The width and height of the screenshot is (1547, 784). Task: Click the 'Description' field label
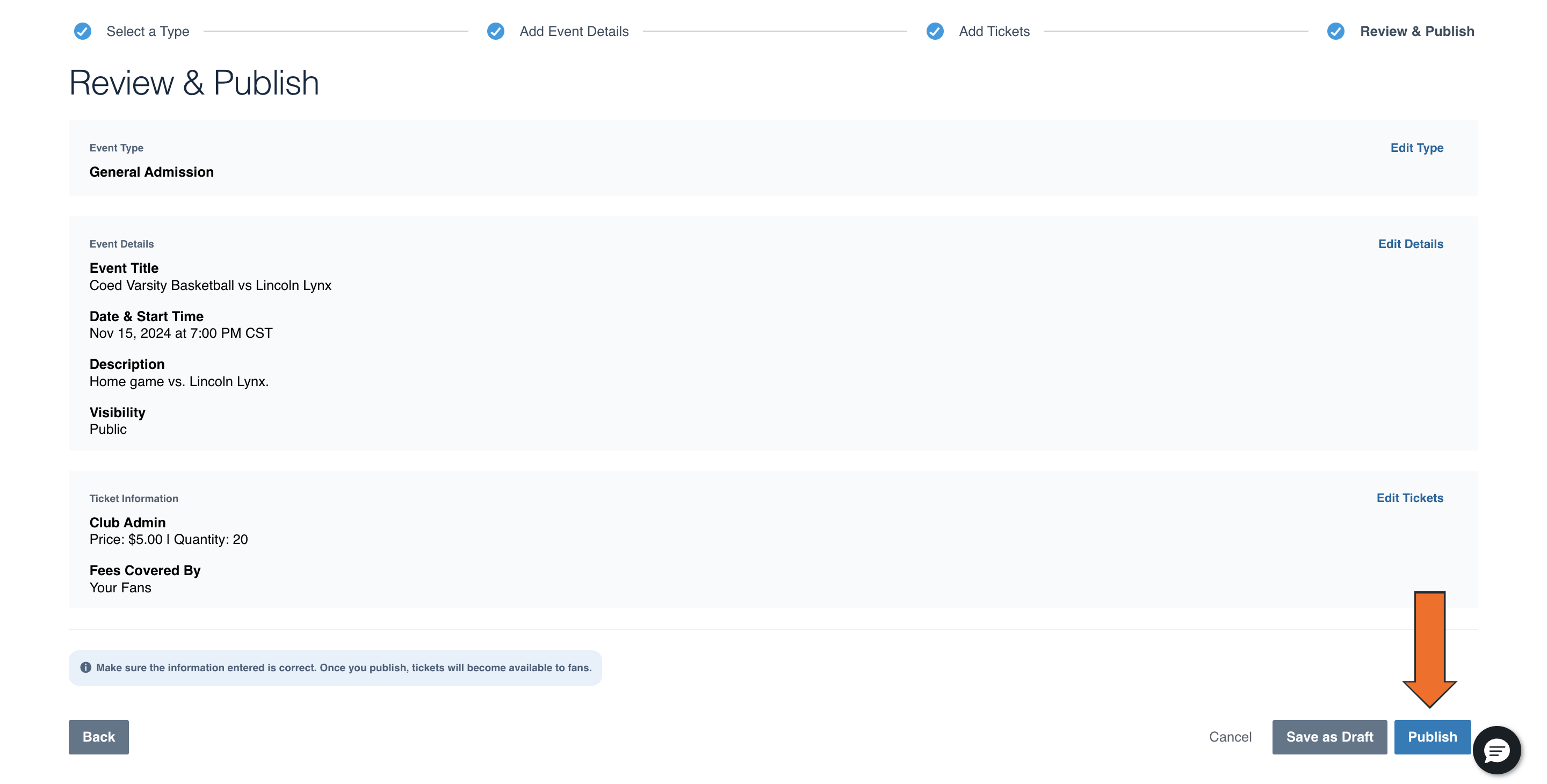tap(127, 364)
